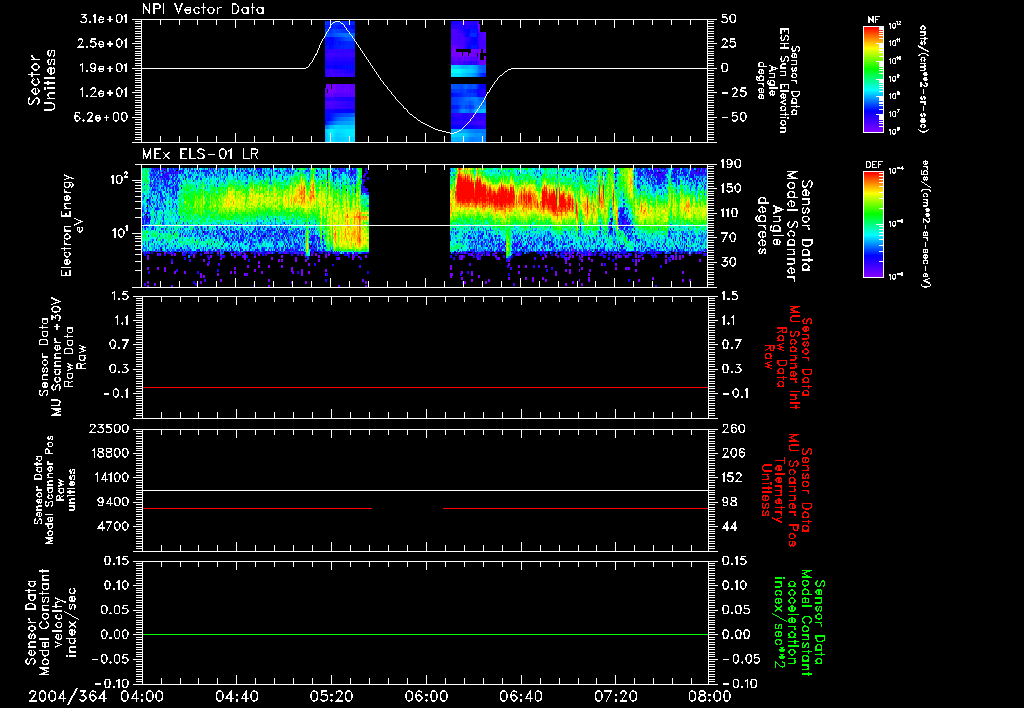Click the 07:20 time axis label
The image size is (1024, 708).
[x=615, y=696]
